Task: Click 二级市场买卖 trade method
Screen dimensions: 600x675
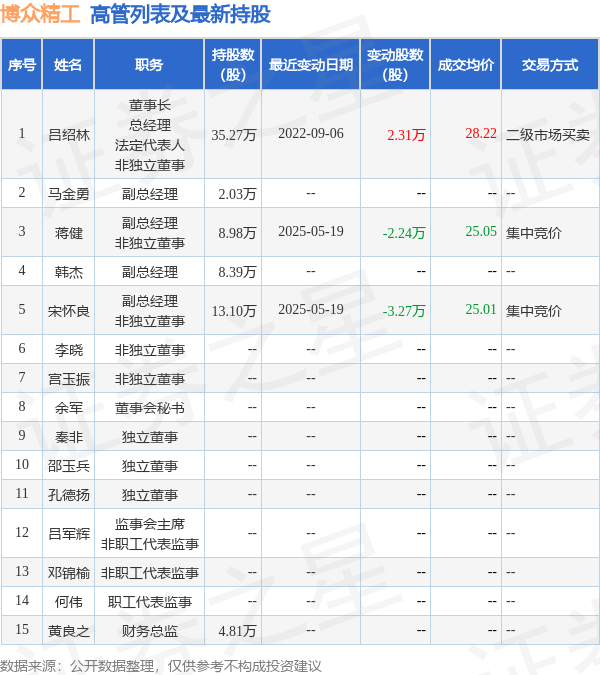Action: (547, 135)
